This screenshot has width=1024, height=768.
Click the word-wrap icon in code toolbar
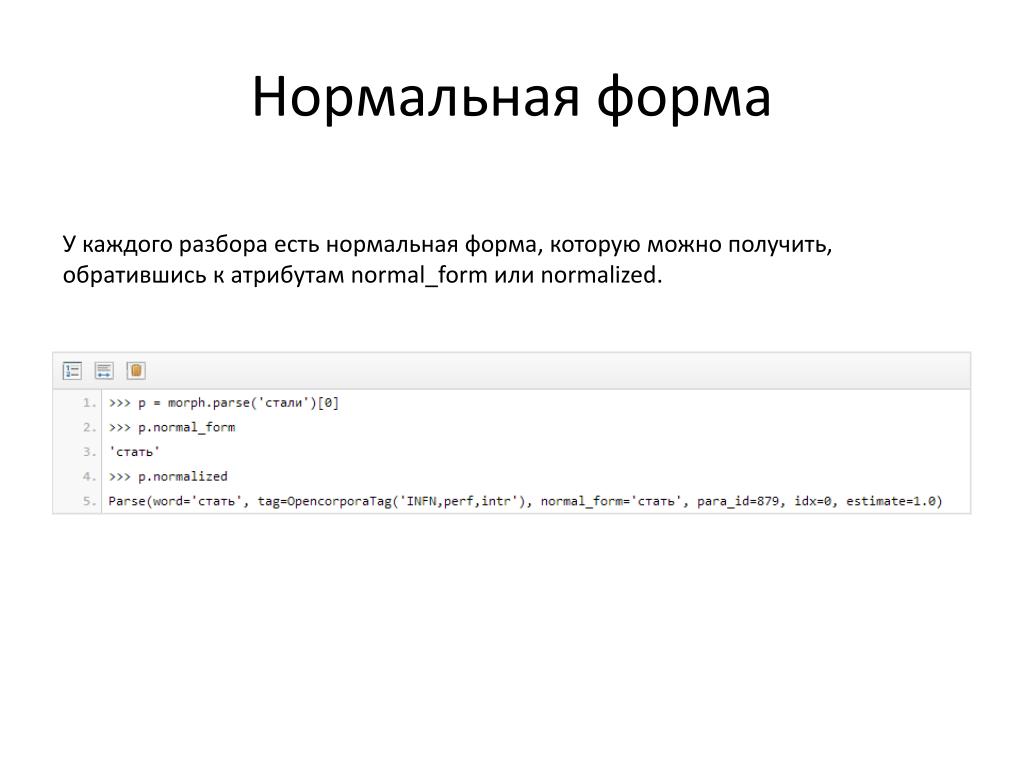(x=104, y=371)
